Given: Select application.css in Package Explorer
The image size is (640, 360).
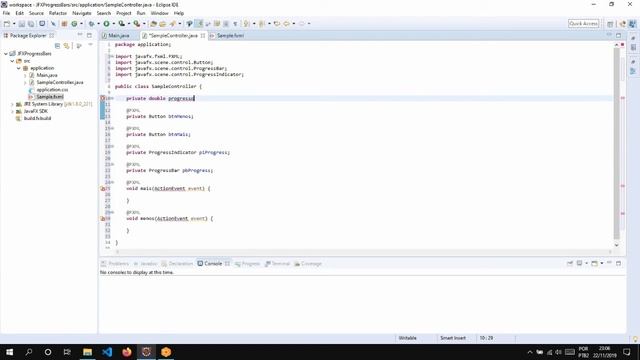Looking at the screenshot, I should [x=52, y=89].
